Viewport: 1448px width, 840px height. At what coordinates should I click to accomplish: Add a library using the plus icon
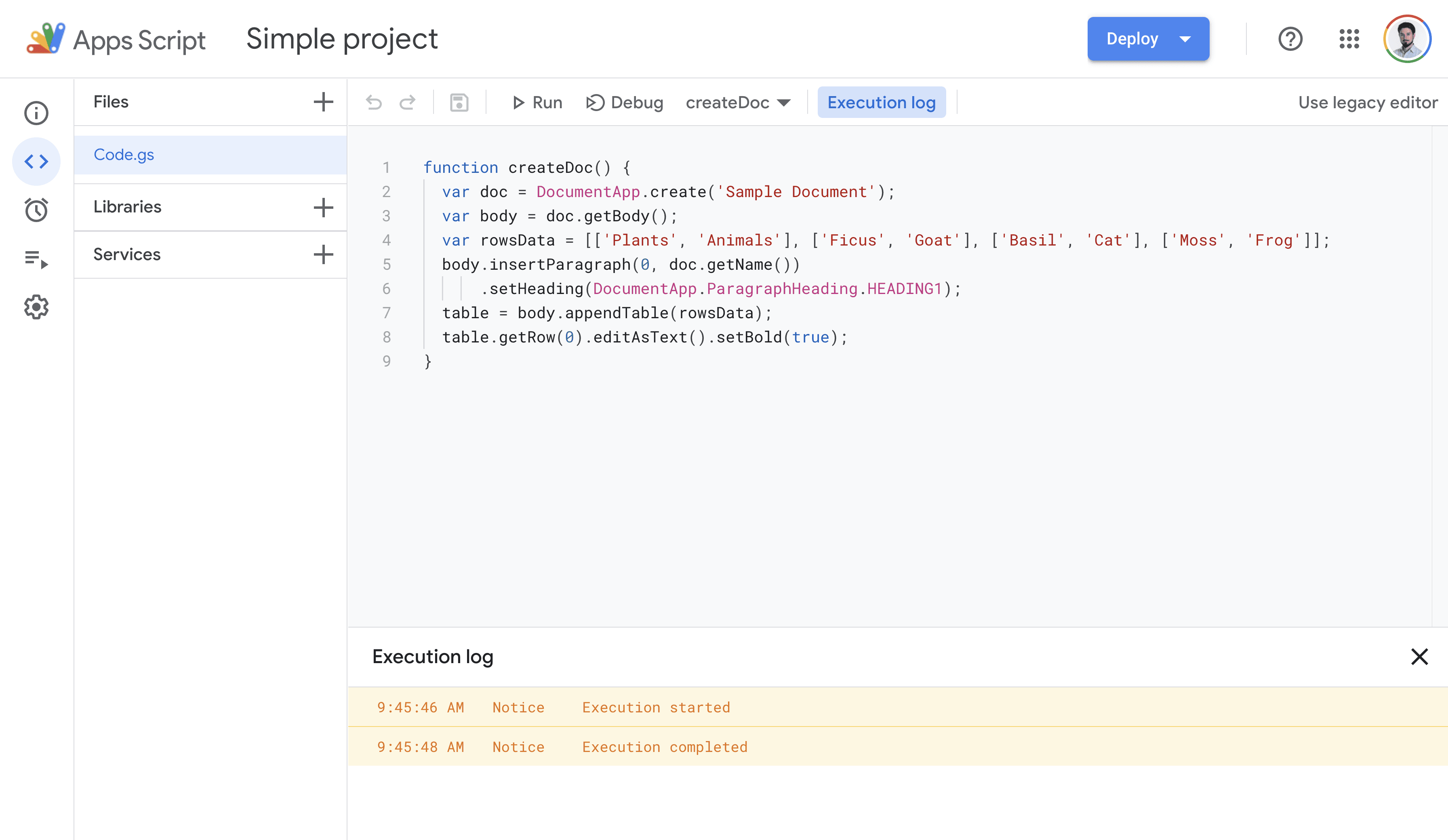tap(323, 207)
